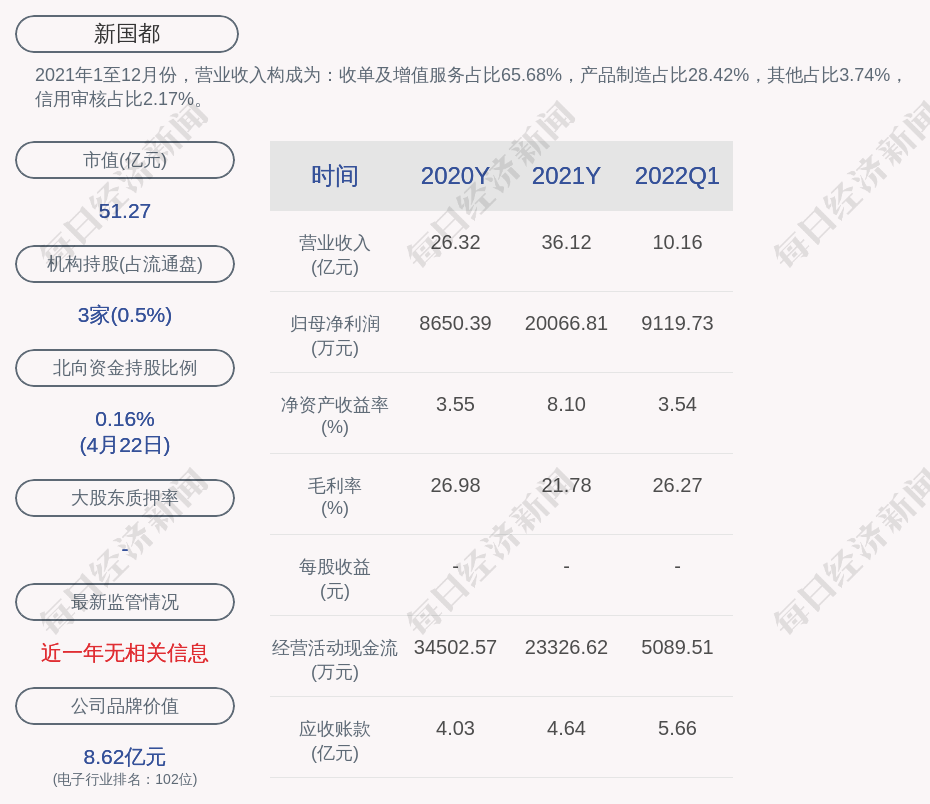Click the 新国都 company name pill
This screenshot has height=804, width=930.
pyautogui.click(x=127, y=34)
